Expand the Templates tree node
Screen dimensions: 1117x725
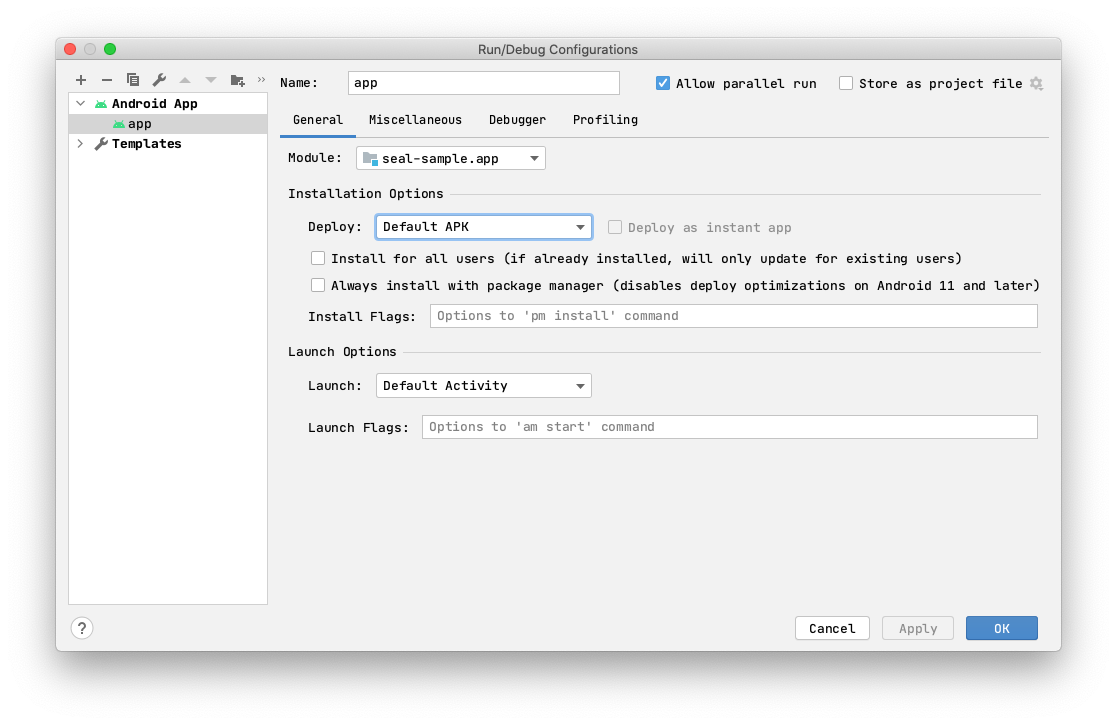(x=82, y=143)
